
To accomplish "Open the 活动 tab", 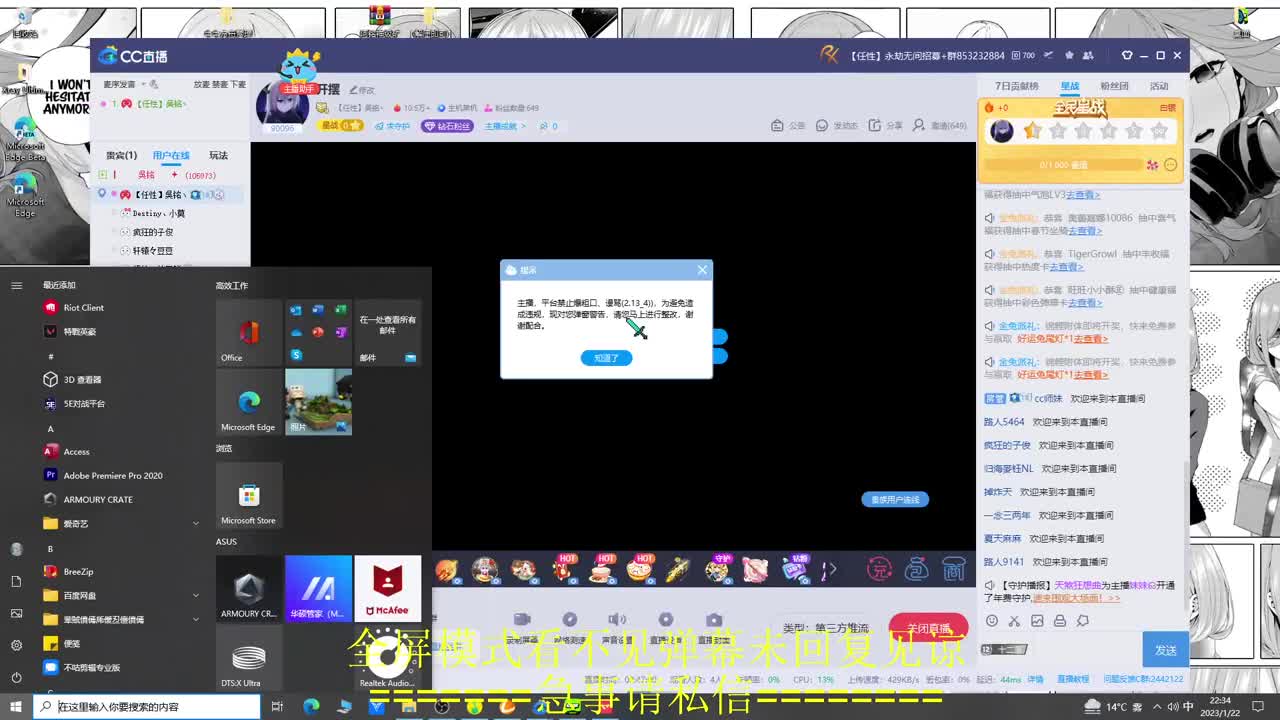I will [x=1159, y=86].
